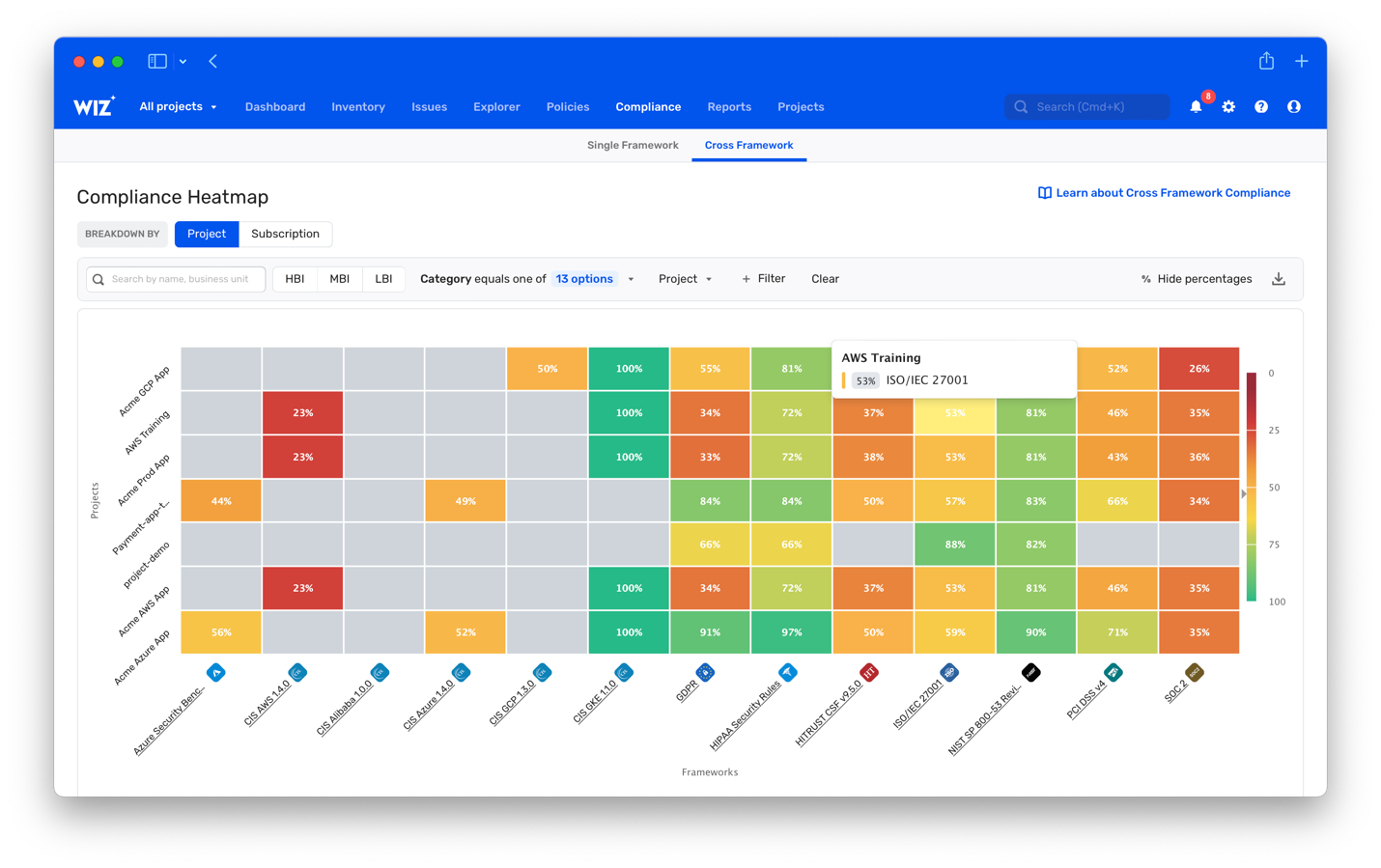Open the Project filter dropdown
This screenshot has width=1381, height=868.
[685, 279]
